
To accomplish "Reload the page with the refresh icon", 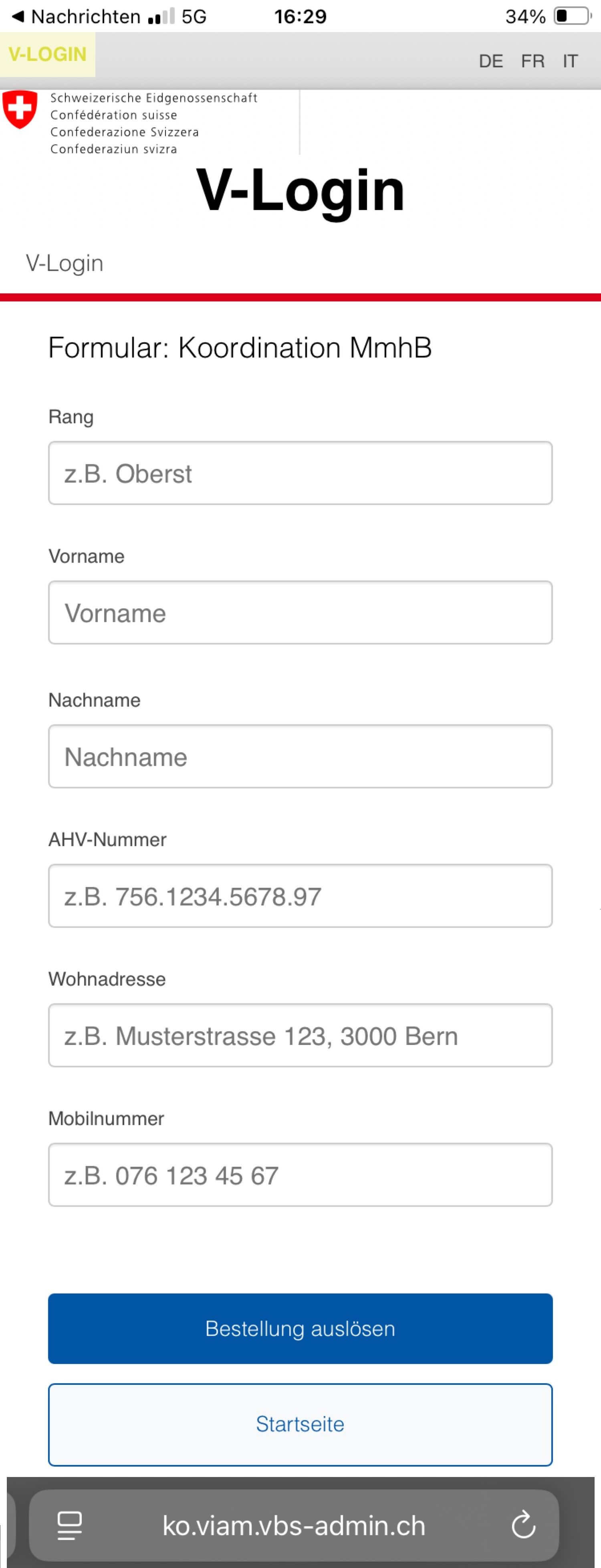I will point(523,1526).
